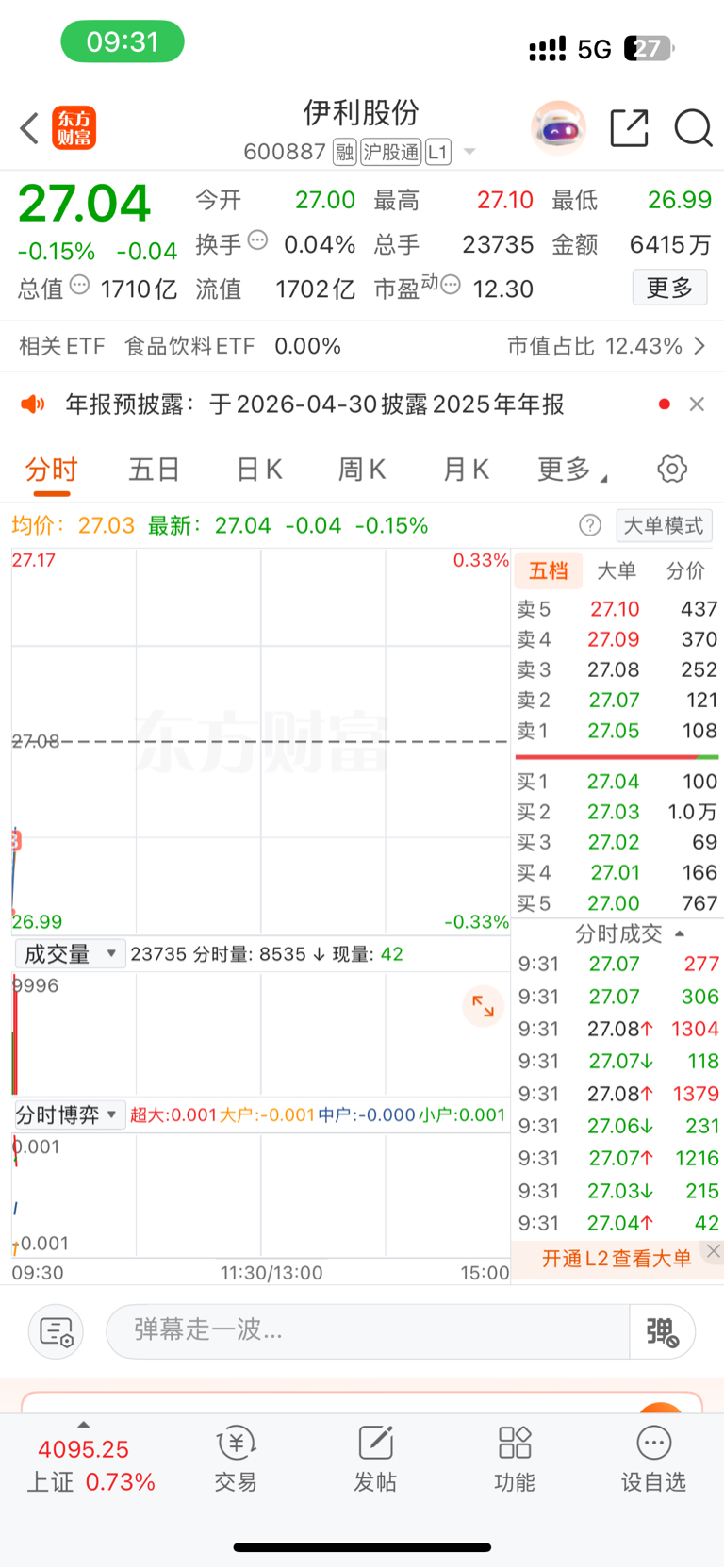This screenshot has width=724, height=1568.
Task: Open 交易 trade icon
Action: click(236, 1459)
